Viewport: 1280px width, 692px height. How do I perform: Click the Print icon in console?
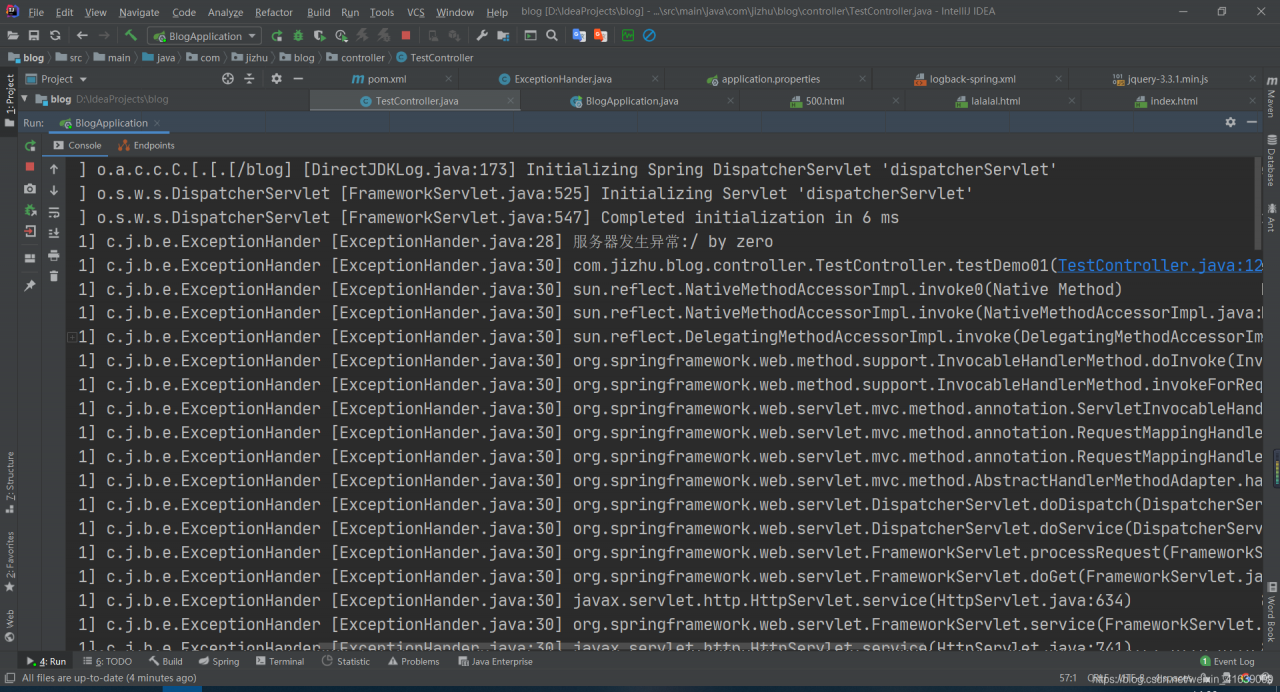pyautogui.click(x=54, y=255)
